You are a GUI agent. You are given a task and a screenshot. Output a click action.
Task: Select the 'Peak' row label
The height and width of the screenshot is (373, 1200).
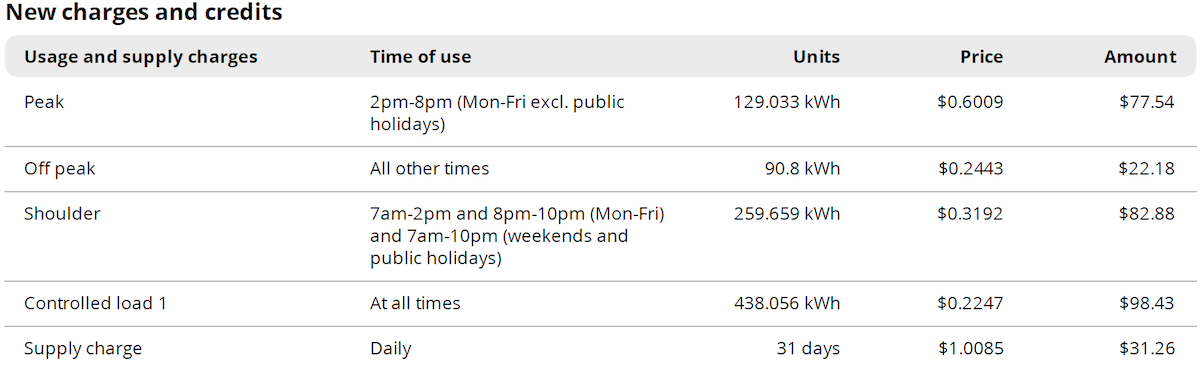pyautogui.click(x=44, y=102)
